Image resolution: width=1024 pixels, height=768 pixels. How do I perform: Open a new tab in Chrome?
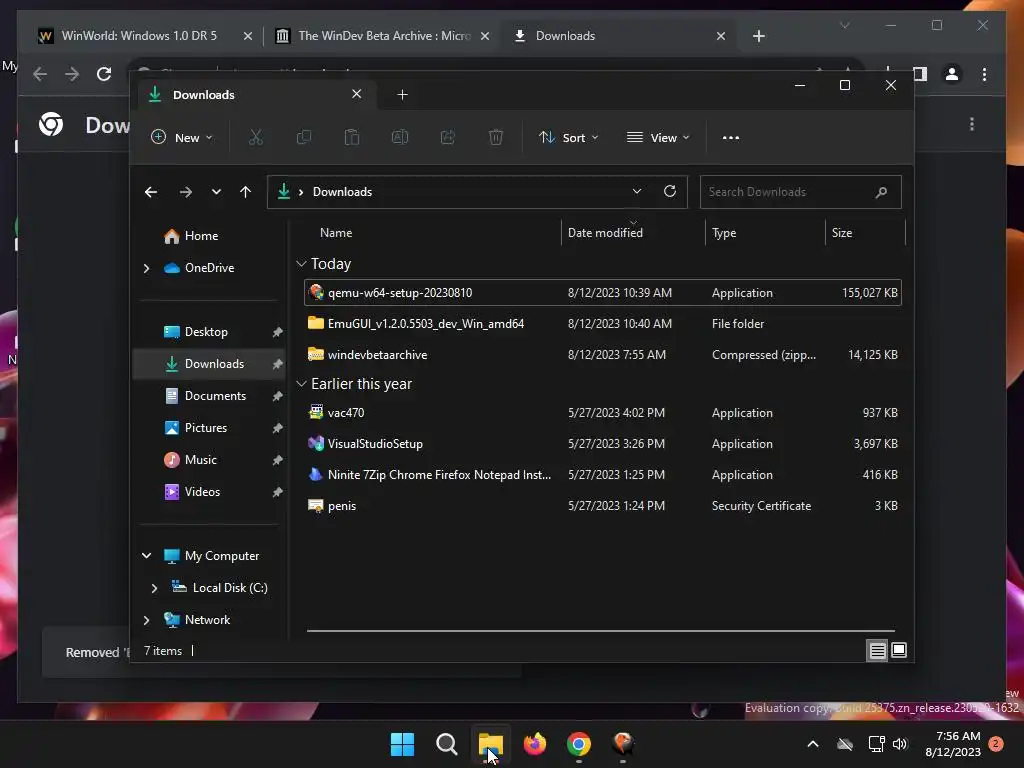[x=758, y=36]
